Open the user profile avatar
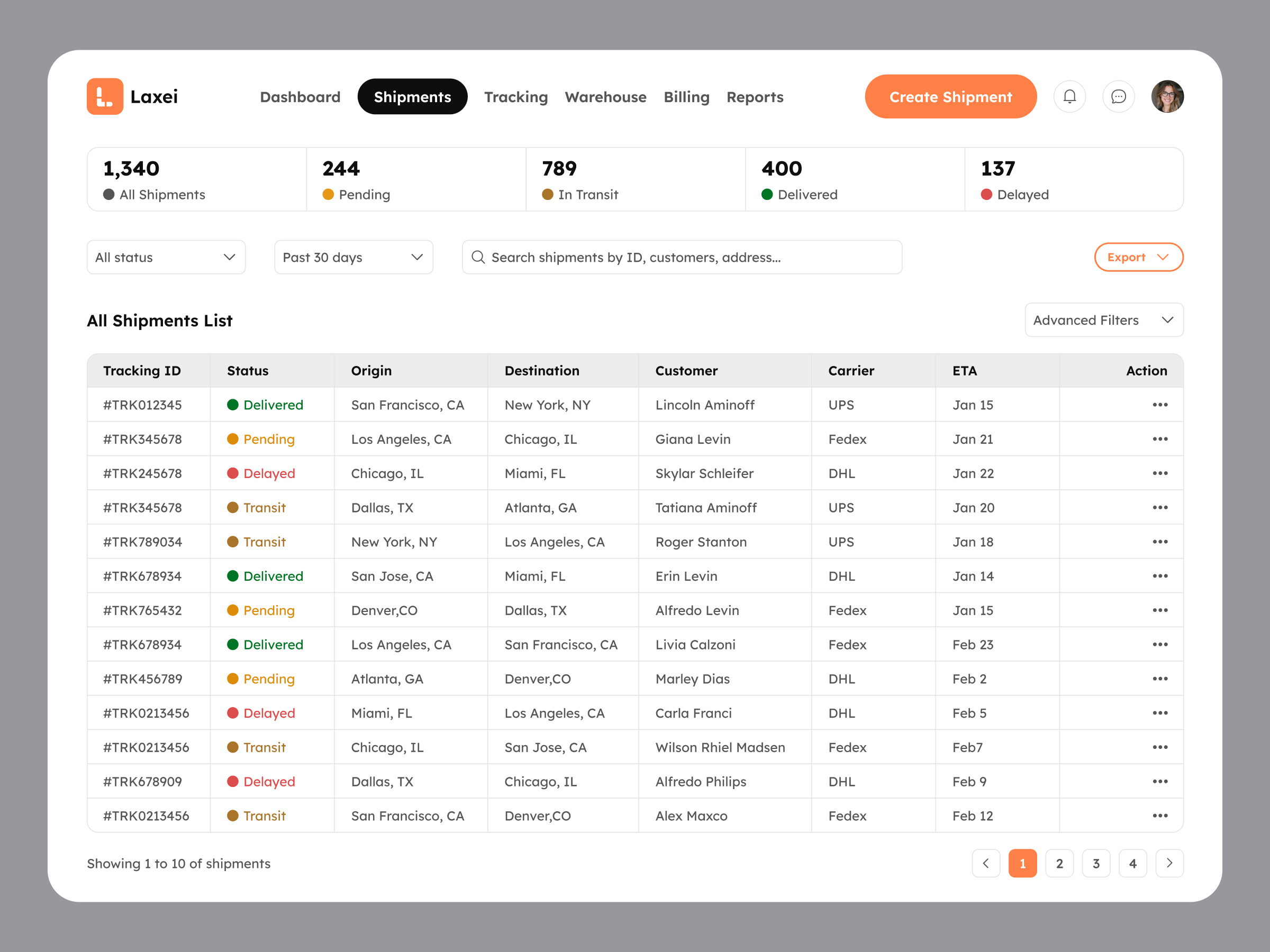 [1167, 96]
